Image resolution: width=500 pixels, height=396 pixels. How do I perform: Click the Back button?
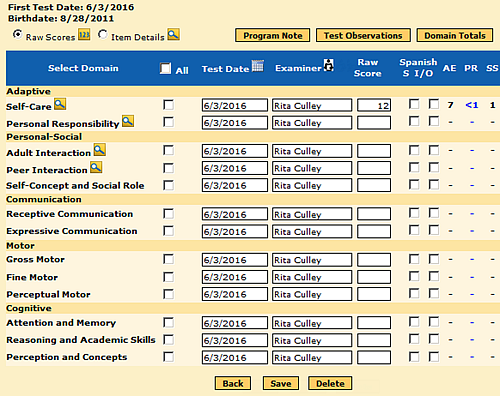[233, 383]
